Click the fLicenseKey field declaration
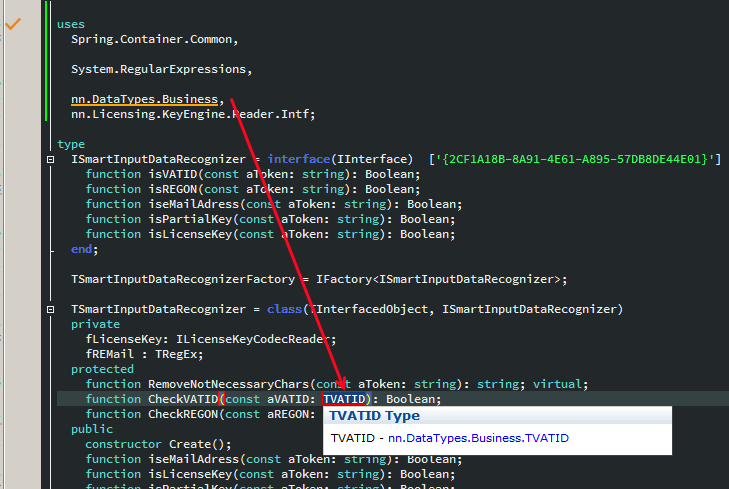This screenshot has height=489, width=729. point(211,339)
